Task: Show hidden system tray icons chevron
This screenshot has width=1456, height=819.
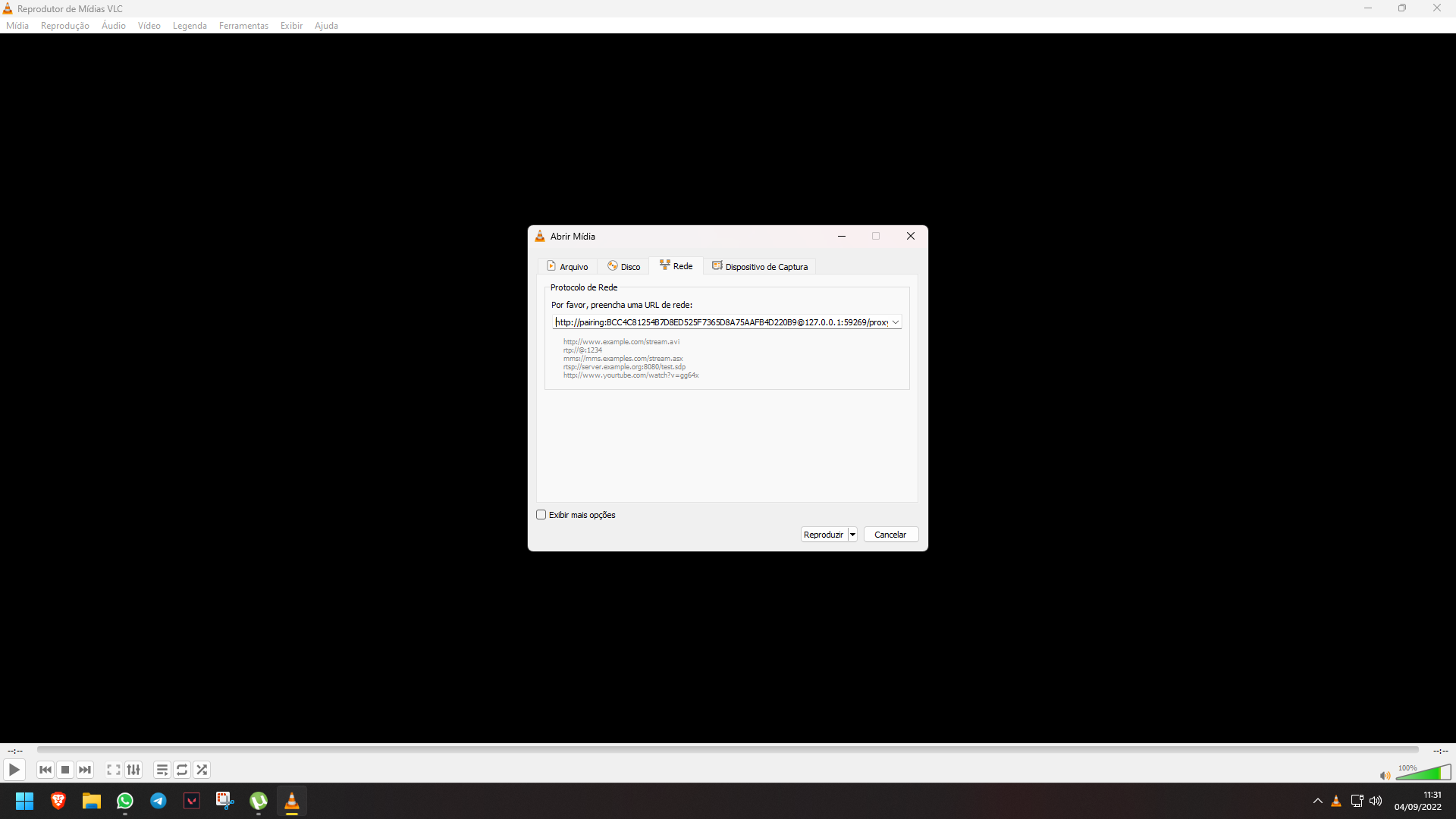Action: point(1318,801)
